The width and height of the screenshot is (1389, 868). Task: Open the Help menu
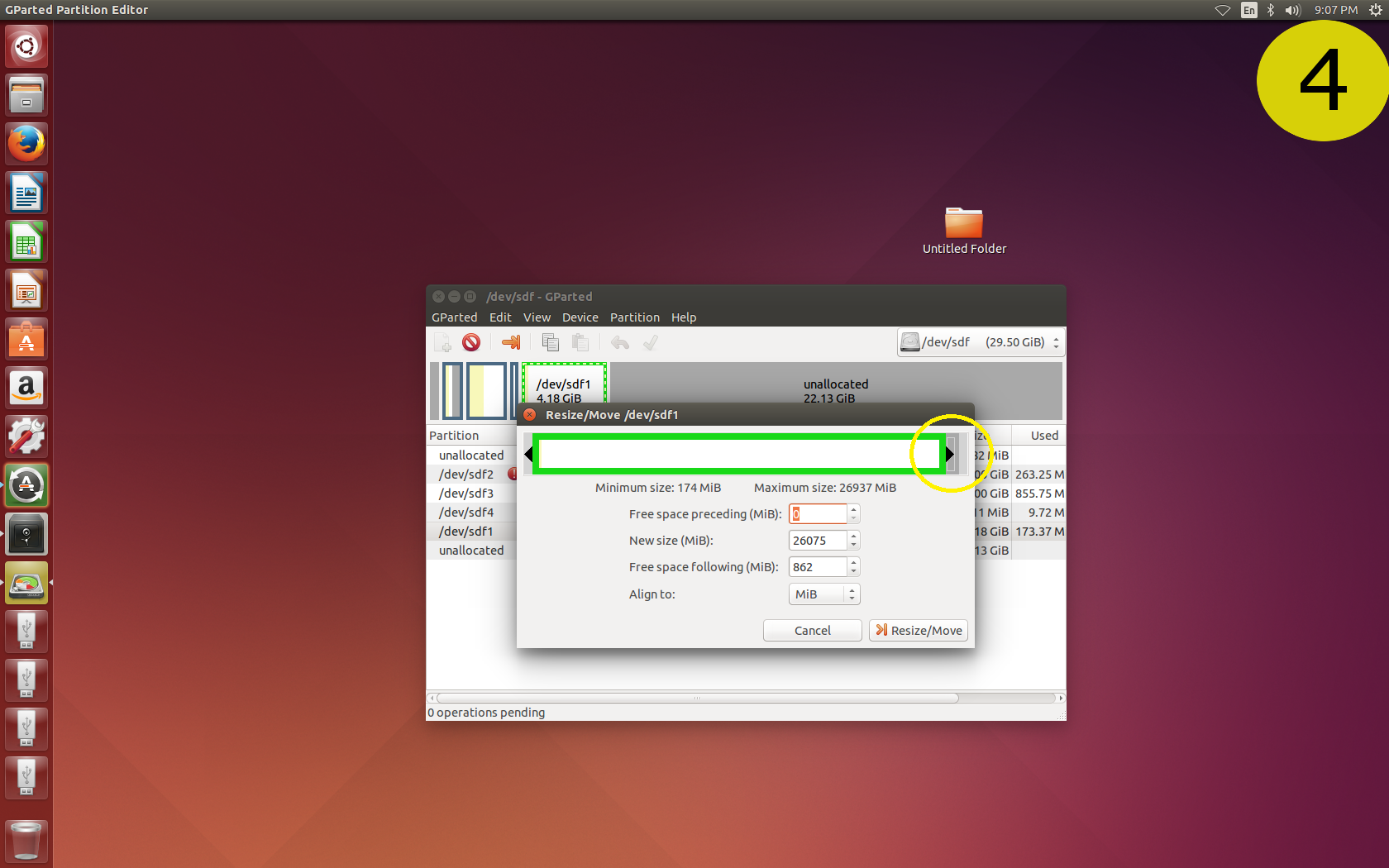(x=683, y=317)
